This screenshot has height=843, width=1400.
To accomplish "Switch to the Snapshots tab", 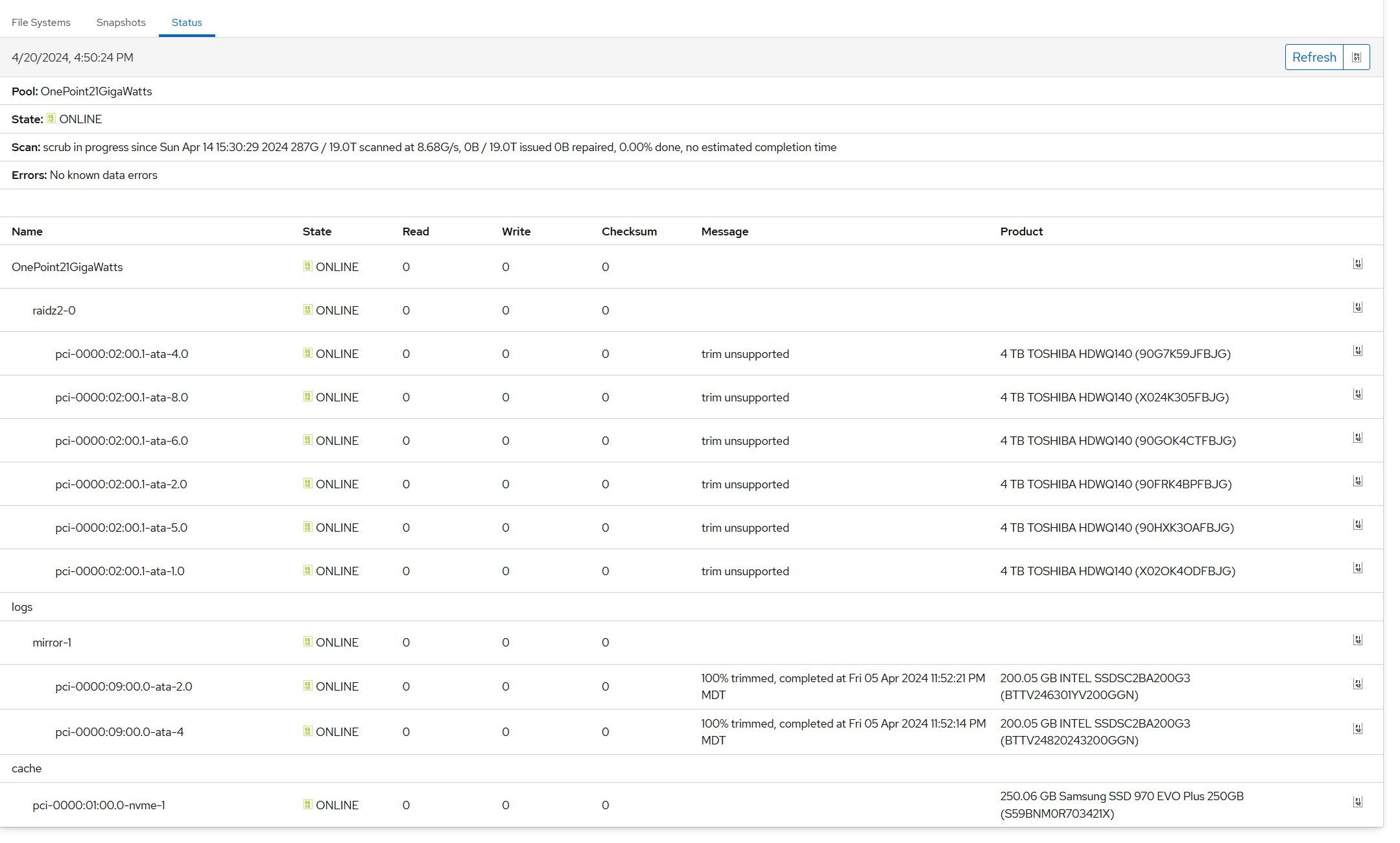I will (x=121, y=22).
